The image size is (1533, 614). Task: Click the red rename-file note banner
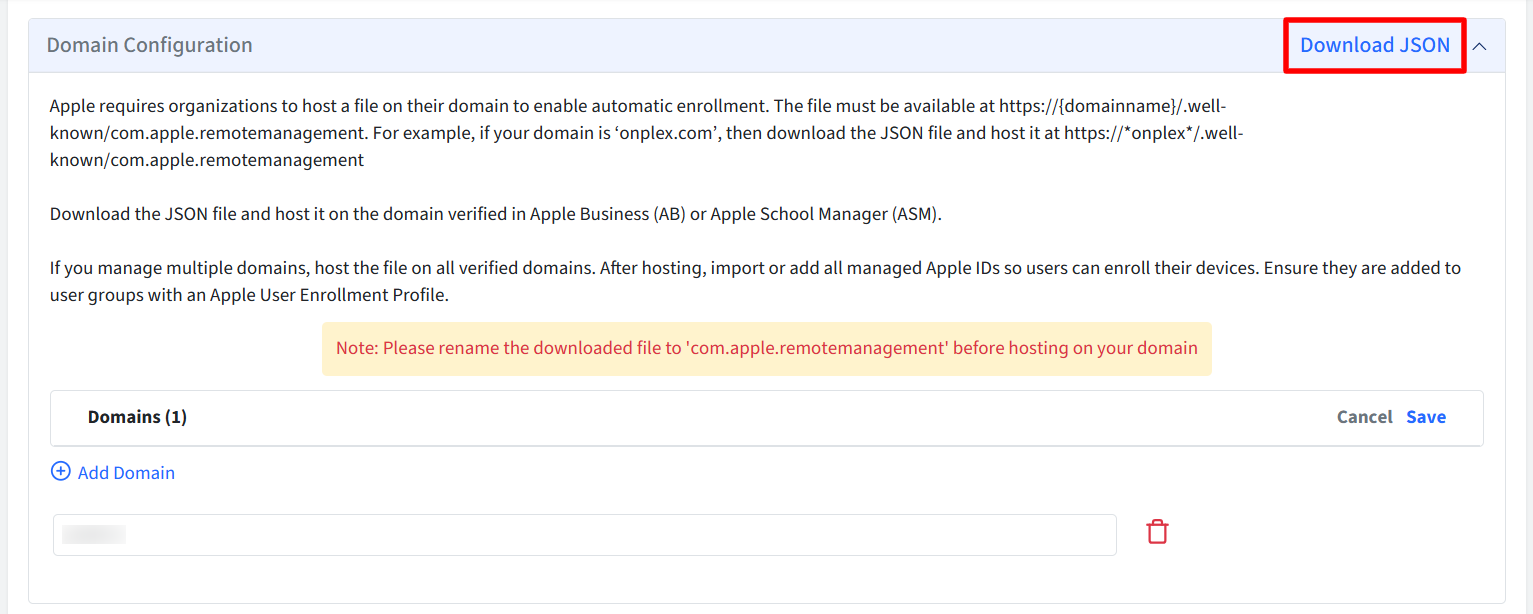click(x=766, y=349)
